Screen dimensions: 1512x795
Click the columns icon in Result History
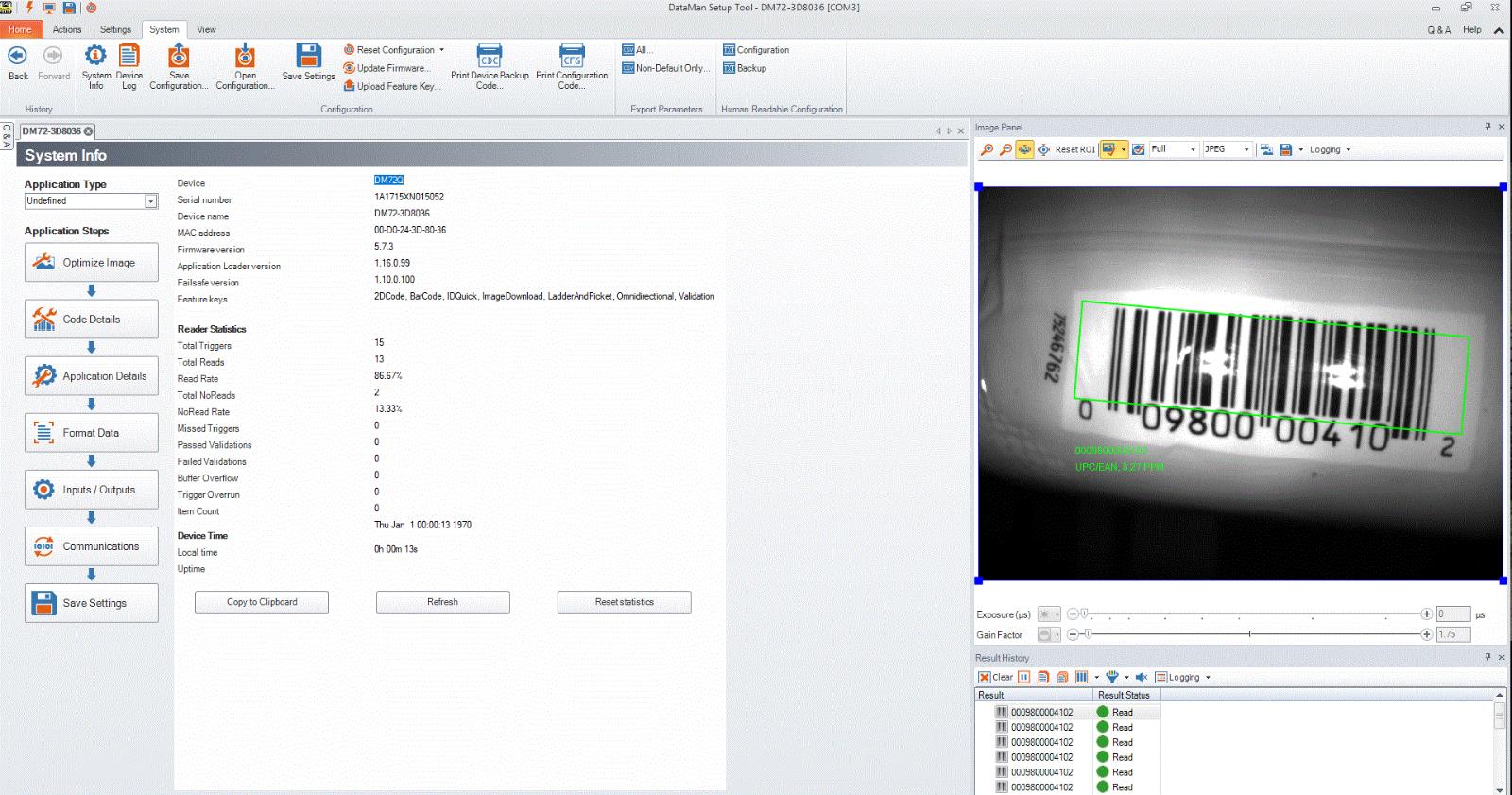point(1081,677)
